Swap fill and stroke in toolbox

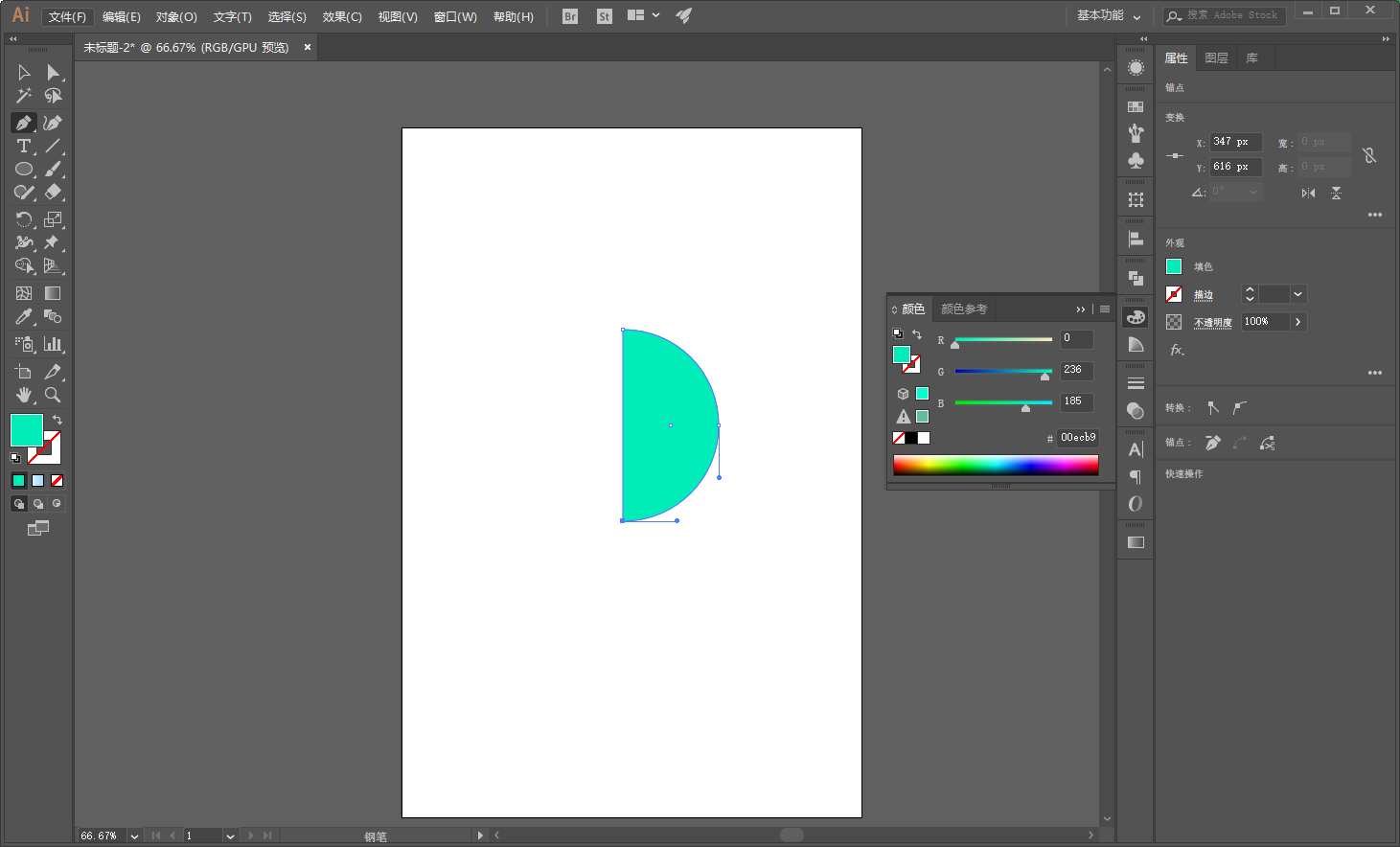[57, 420]
